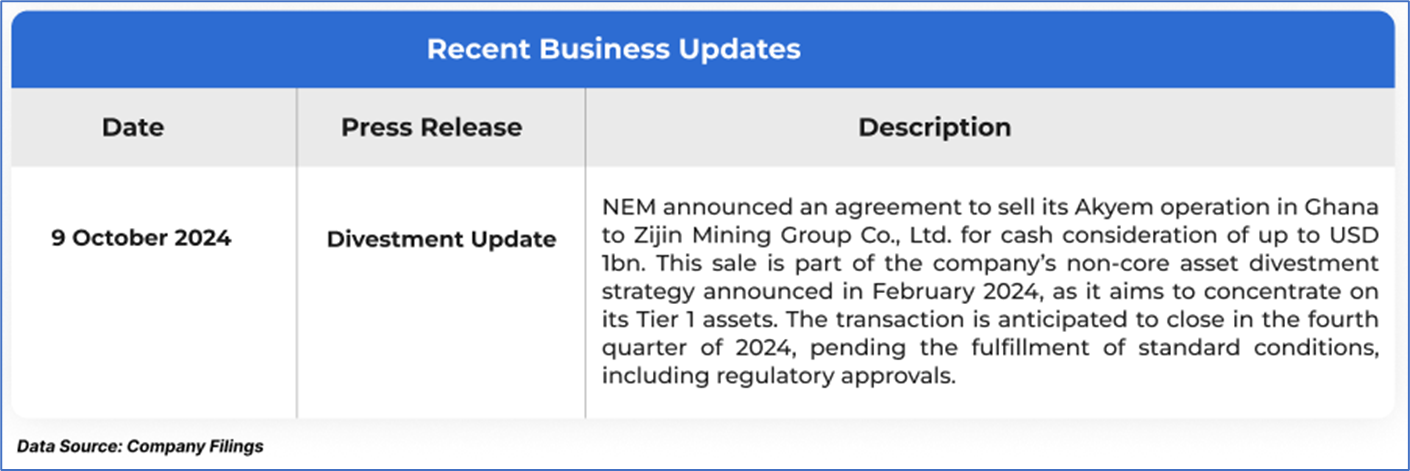Click the USD text in the description

point(1352,234)
